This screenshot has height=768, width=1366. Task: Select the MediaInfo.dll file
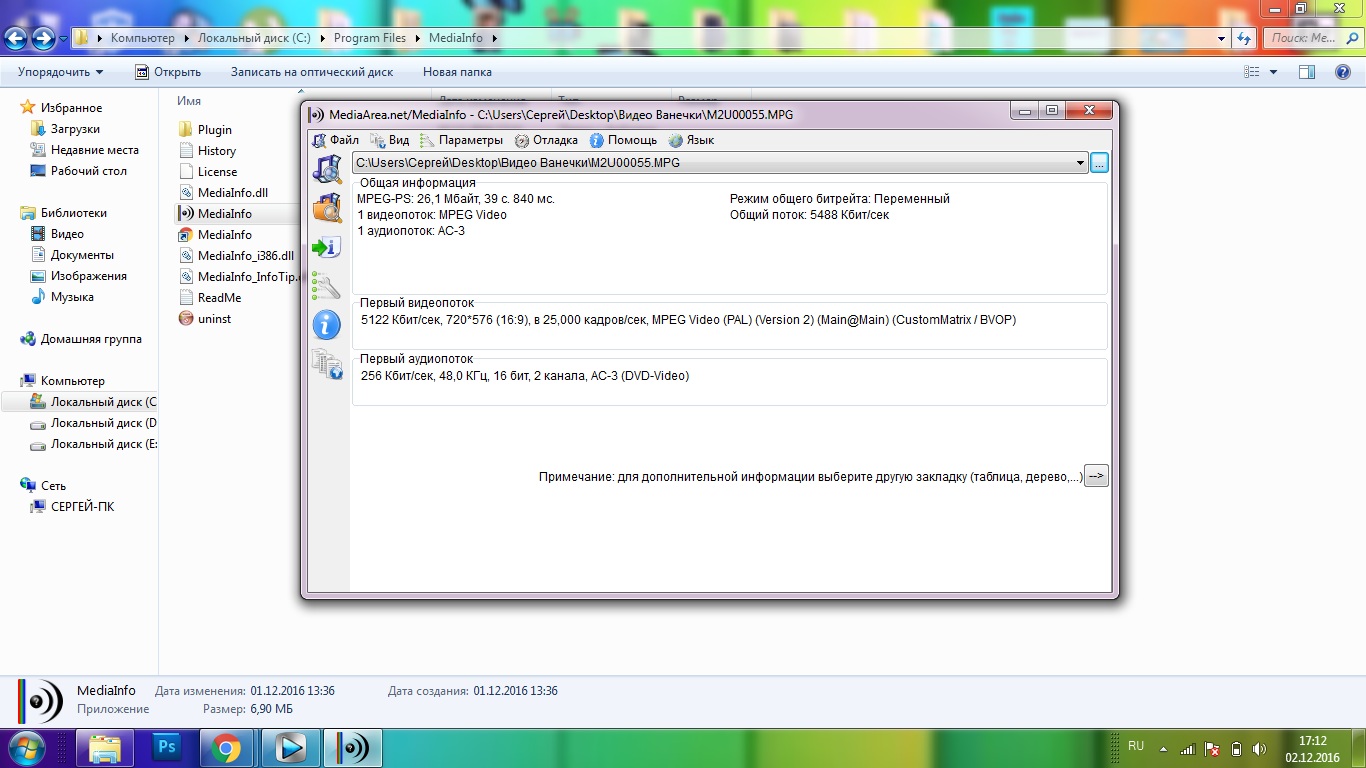223,192
